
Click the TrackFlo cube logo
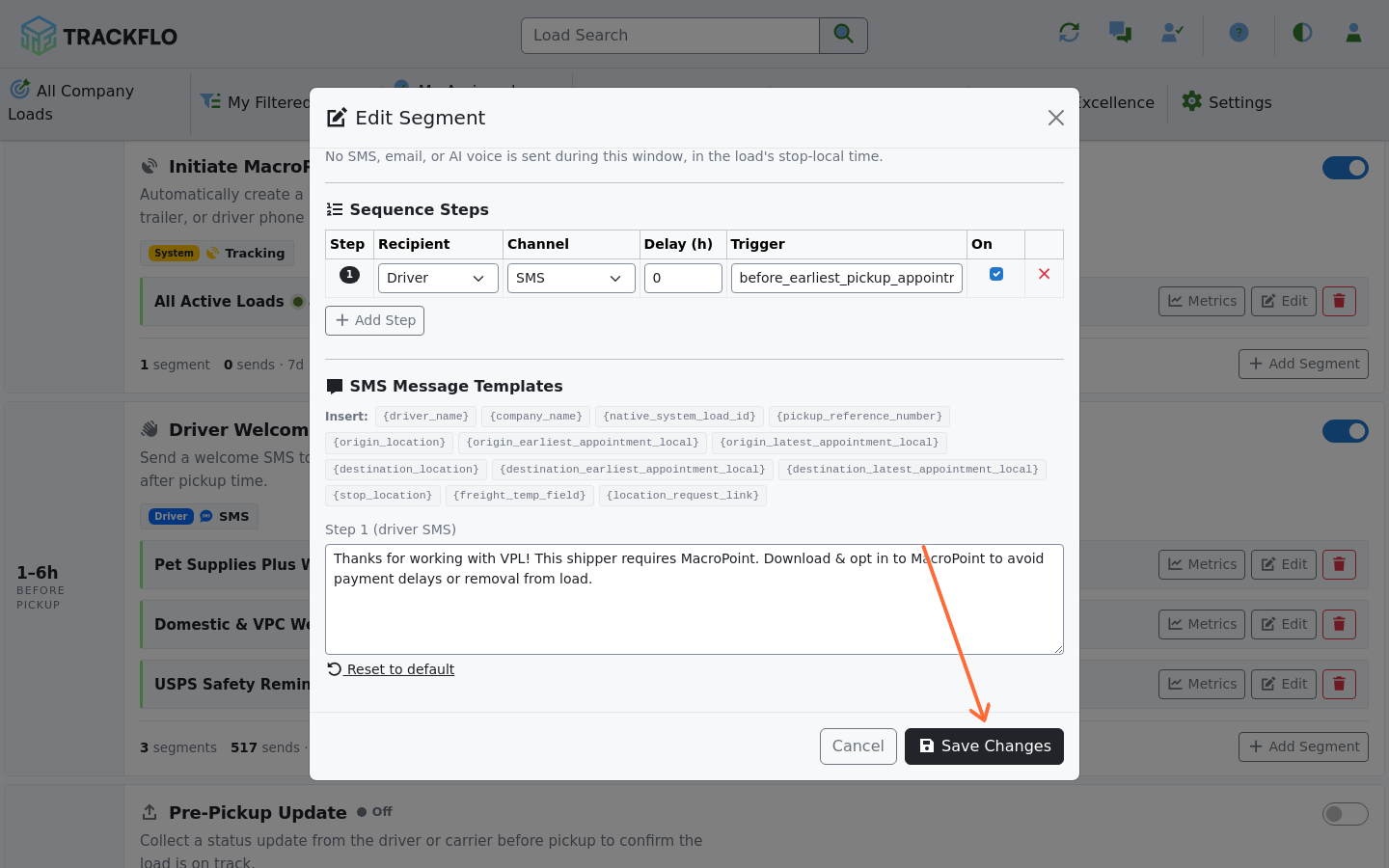pos(39,36)
